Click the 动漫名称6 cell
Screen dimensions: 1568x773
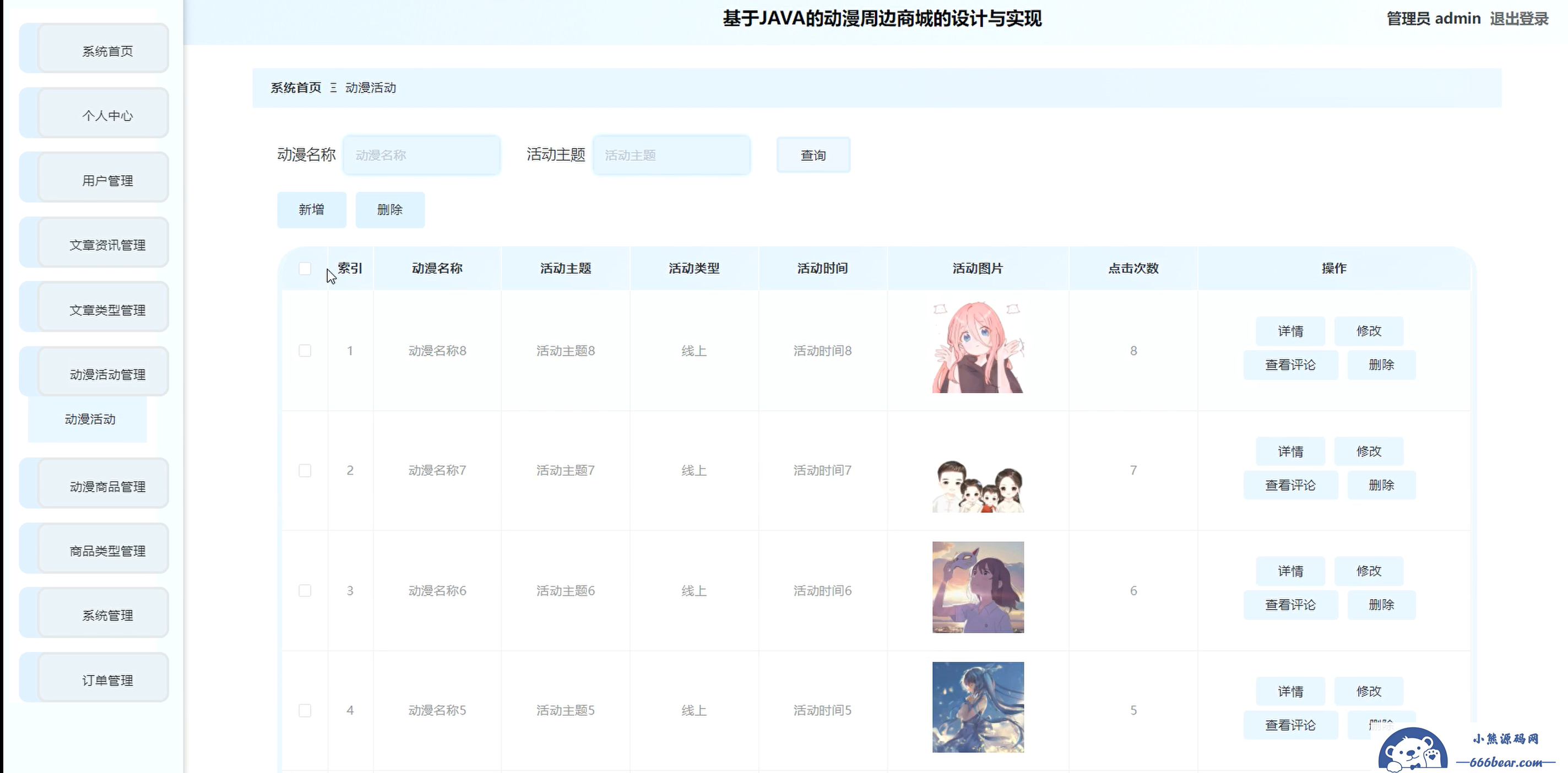437,590
